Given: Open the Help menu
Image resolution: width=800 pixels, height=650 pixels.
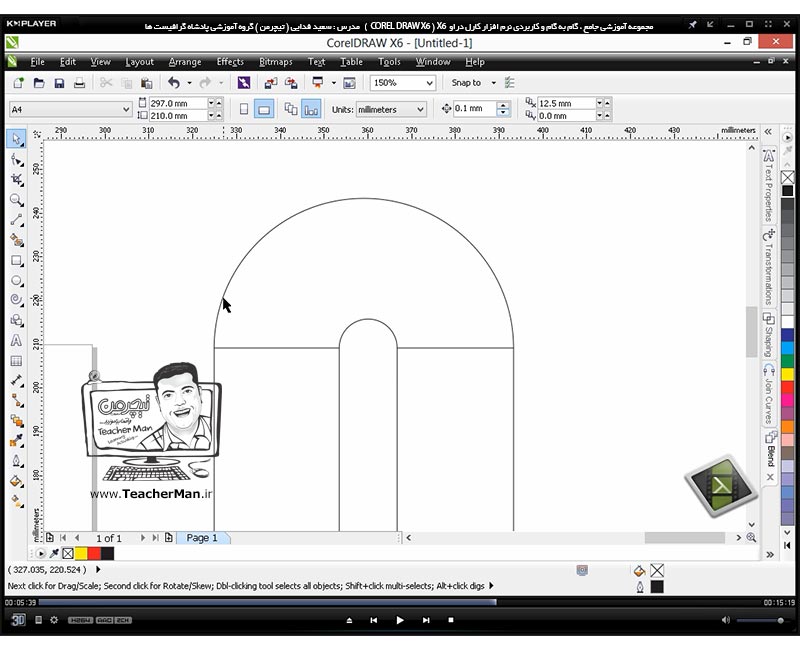Looking at the screenshot, I should click(x=474, y=62).
